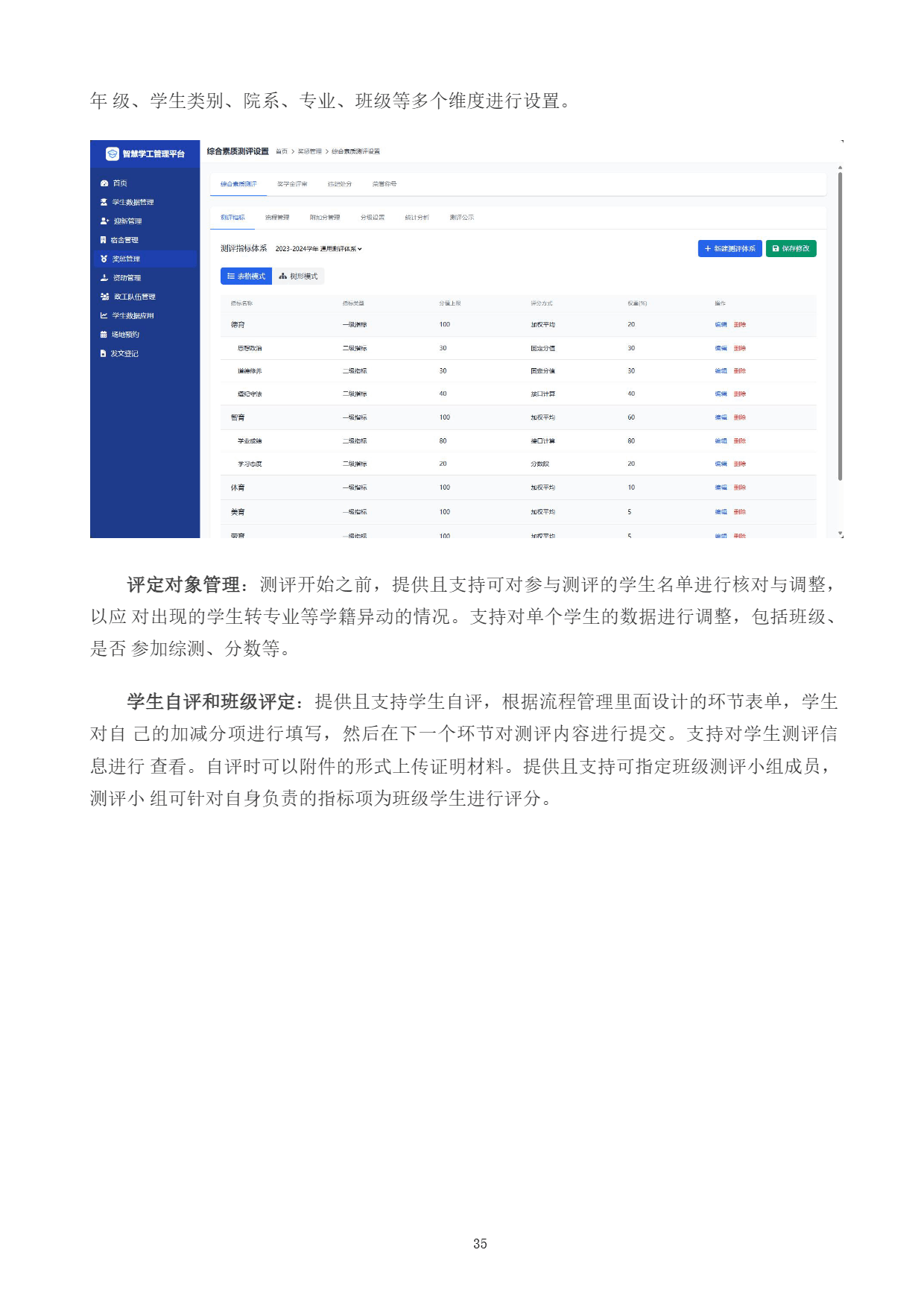This screenshot has width=924, height=1308.
Task: Select the 统计分析 sub-tab
Action: point(417,218)
